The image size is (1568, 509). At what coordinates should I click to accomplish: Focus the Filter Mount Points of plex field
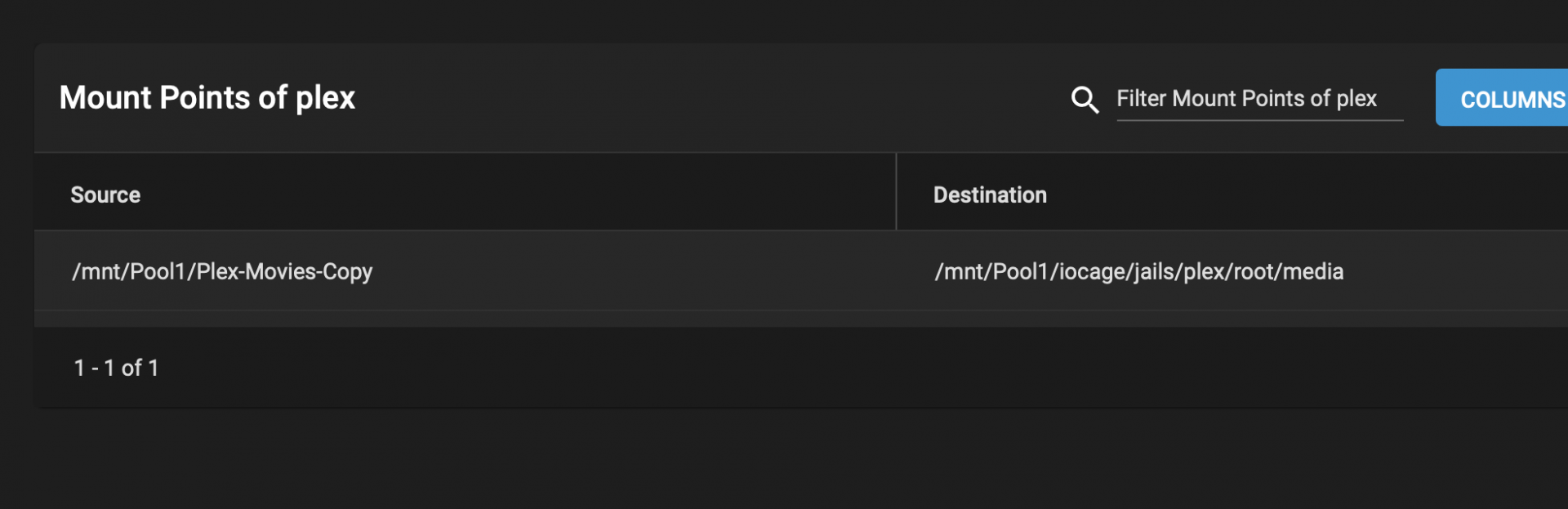coord(1259,99)
